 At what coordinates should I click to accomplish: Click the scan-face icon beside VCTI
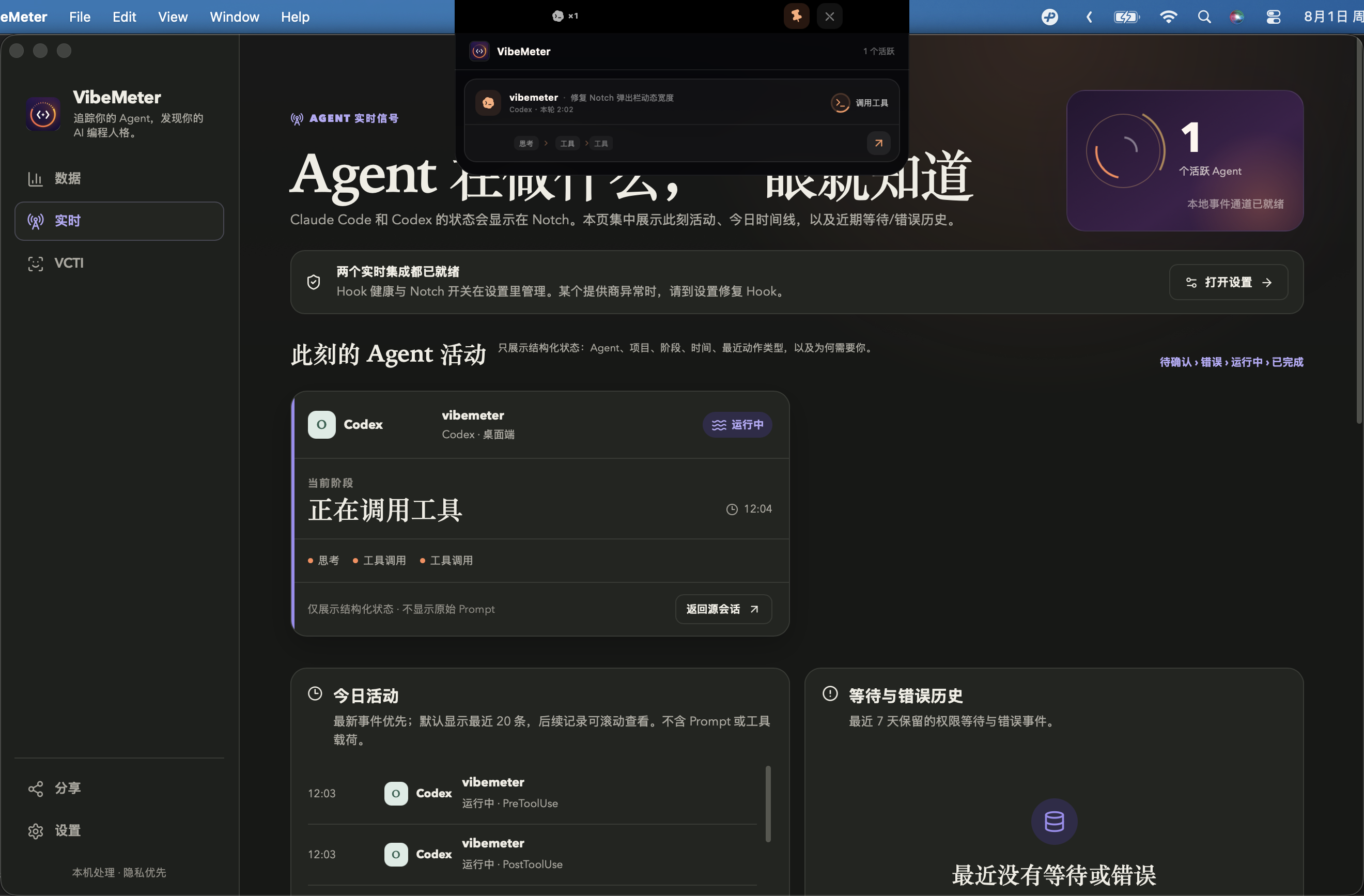pos(36,264)
